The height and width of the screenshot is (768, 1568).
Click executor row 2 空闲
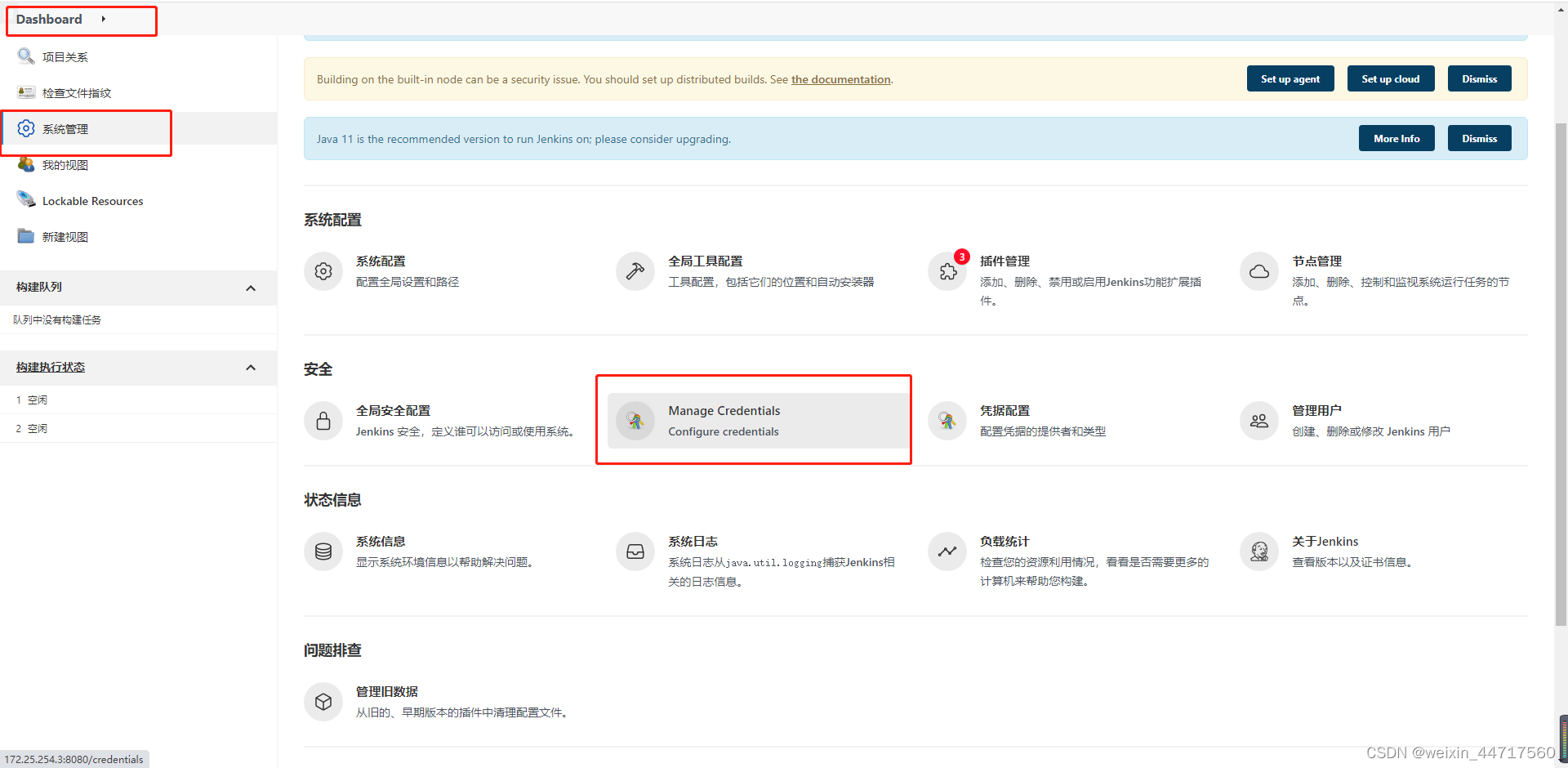138,428
